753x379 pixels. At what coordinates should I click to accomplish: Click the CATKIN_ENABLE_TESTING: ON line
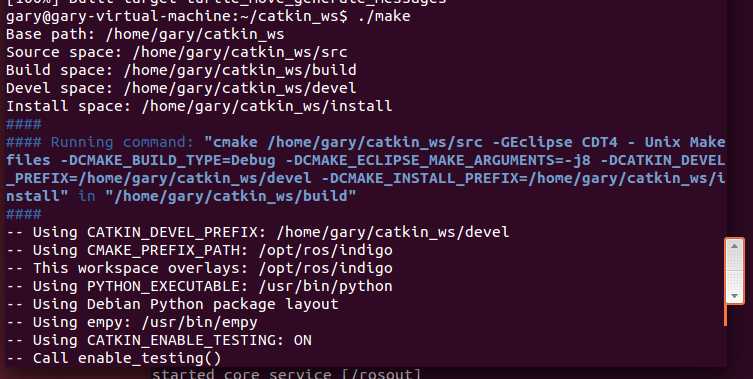pyautogui.click(x=159, y=341)
